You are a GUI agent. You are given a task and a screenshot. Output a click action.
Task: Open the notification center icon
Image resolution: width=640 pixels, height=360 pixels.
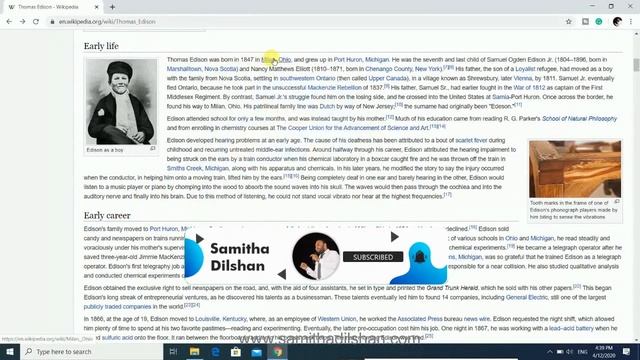627,351
